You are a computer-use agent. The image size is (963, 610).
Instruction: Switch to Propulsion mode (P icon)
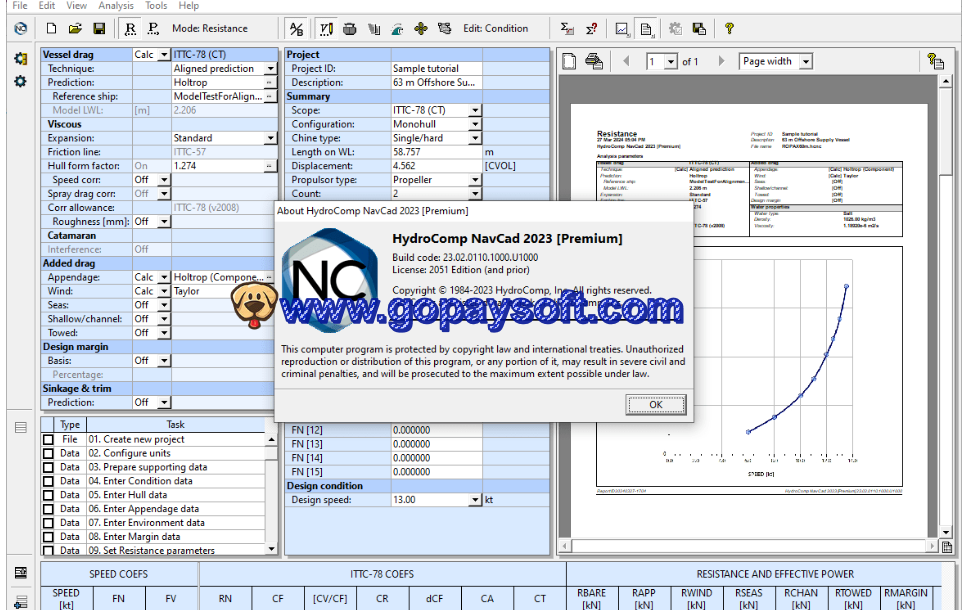153,28
